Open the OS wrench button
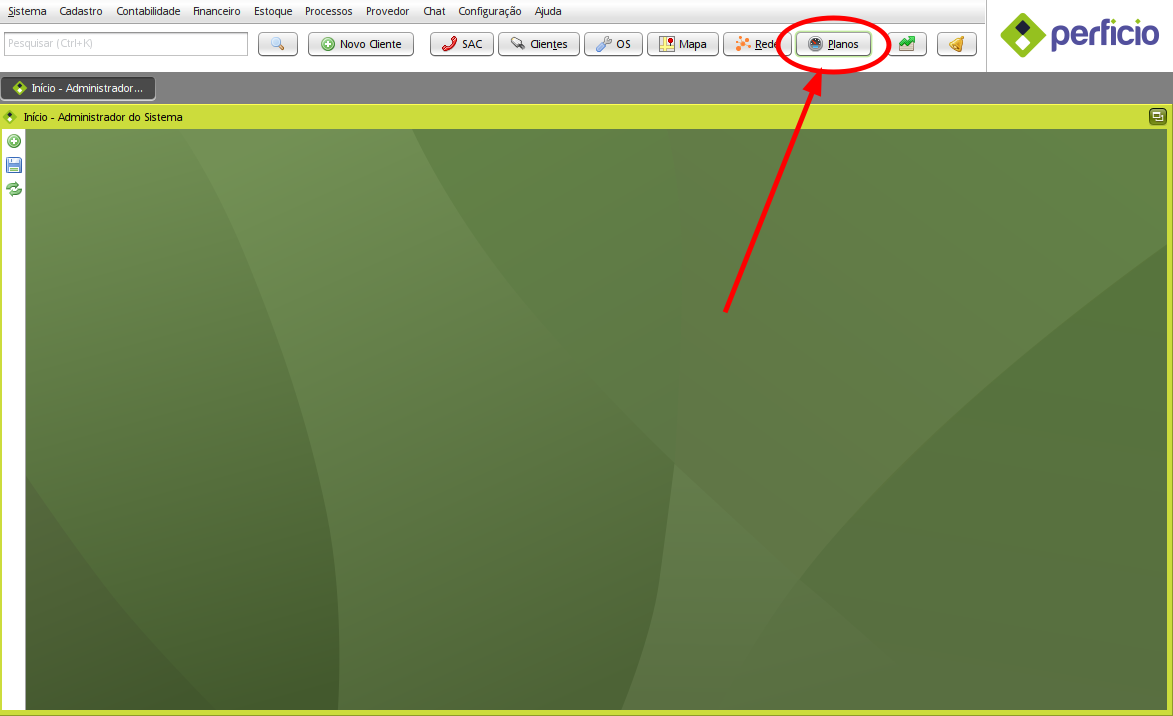 [613, 44]
